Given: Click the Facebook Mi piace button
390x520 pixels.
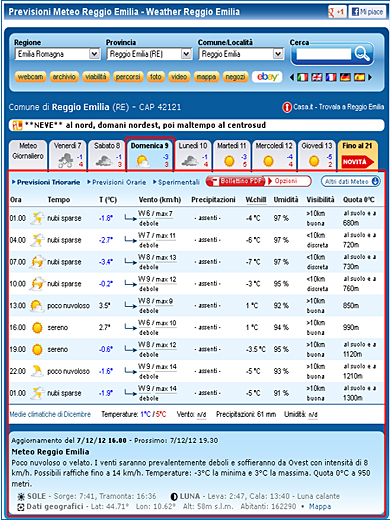Looking at the screenshot, I should [367, 12].
